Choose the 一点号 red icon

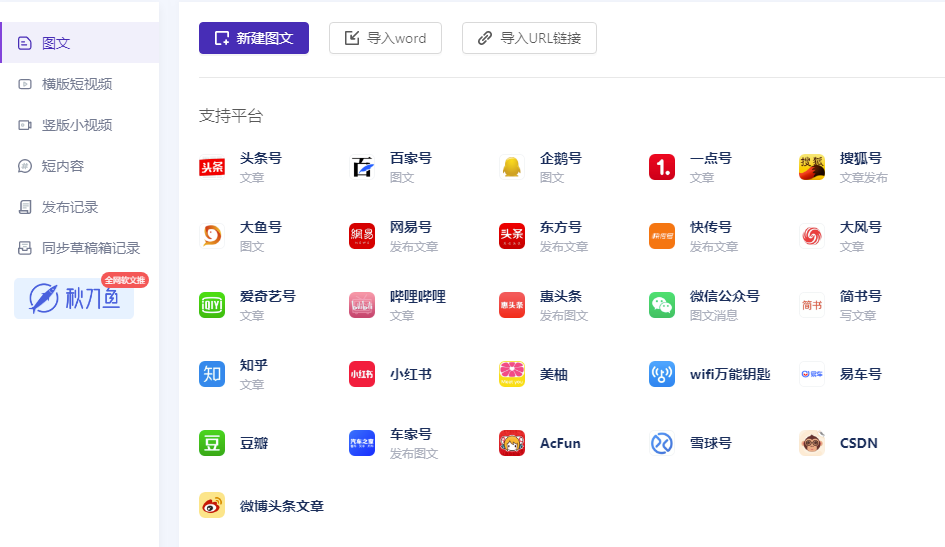pyautogui.click(x=662, y=167)
